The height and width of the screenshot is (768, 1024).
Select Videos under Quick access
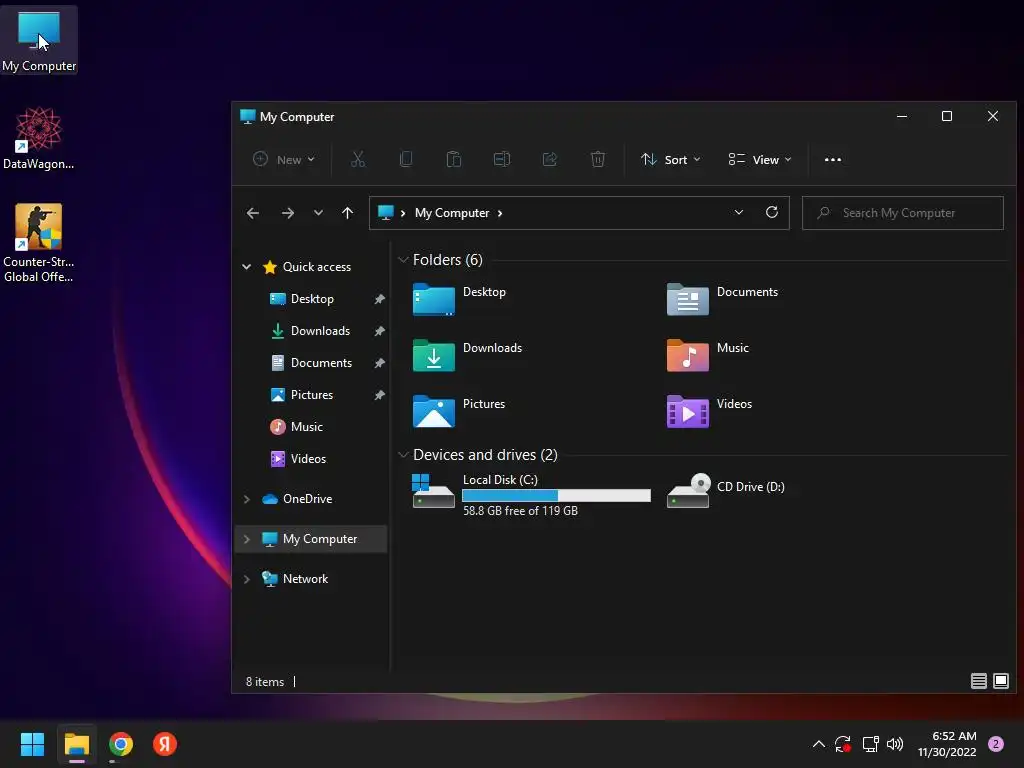coord(308,458)
